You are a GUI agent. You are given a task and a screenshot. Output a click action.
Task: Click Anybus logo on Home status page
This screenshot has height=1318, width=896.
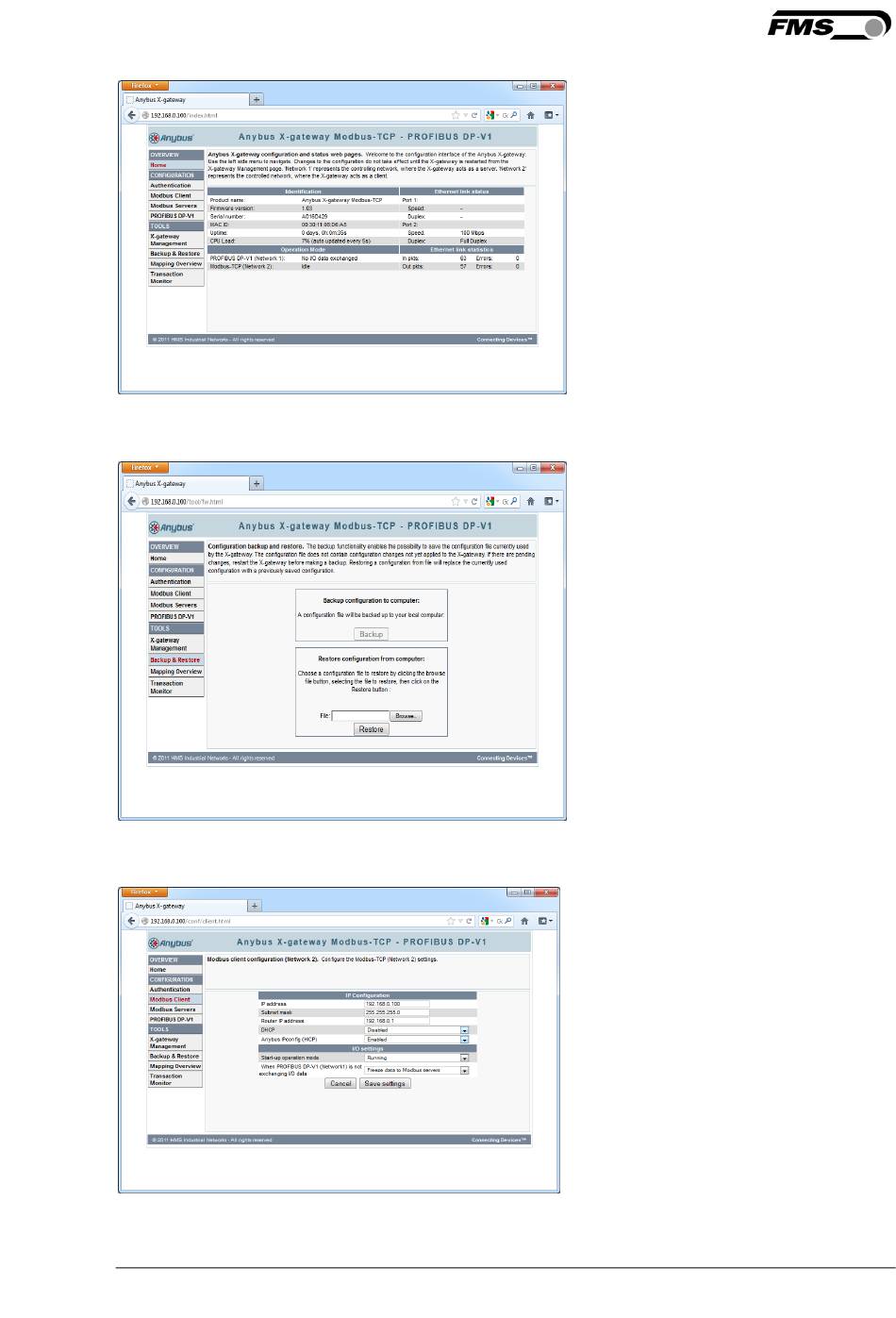(x=172, y=138)
